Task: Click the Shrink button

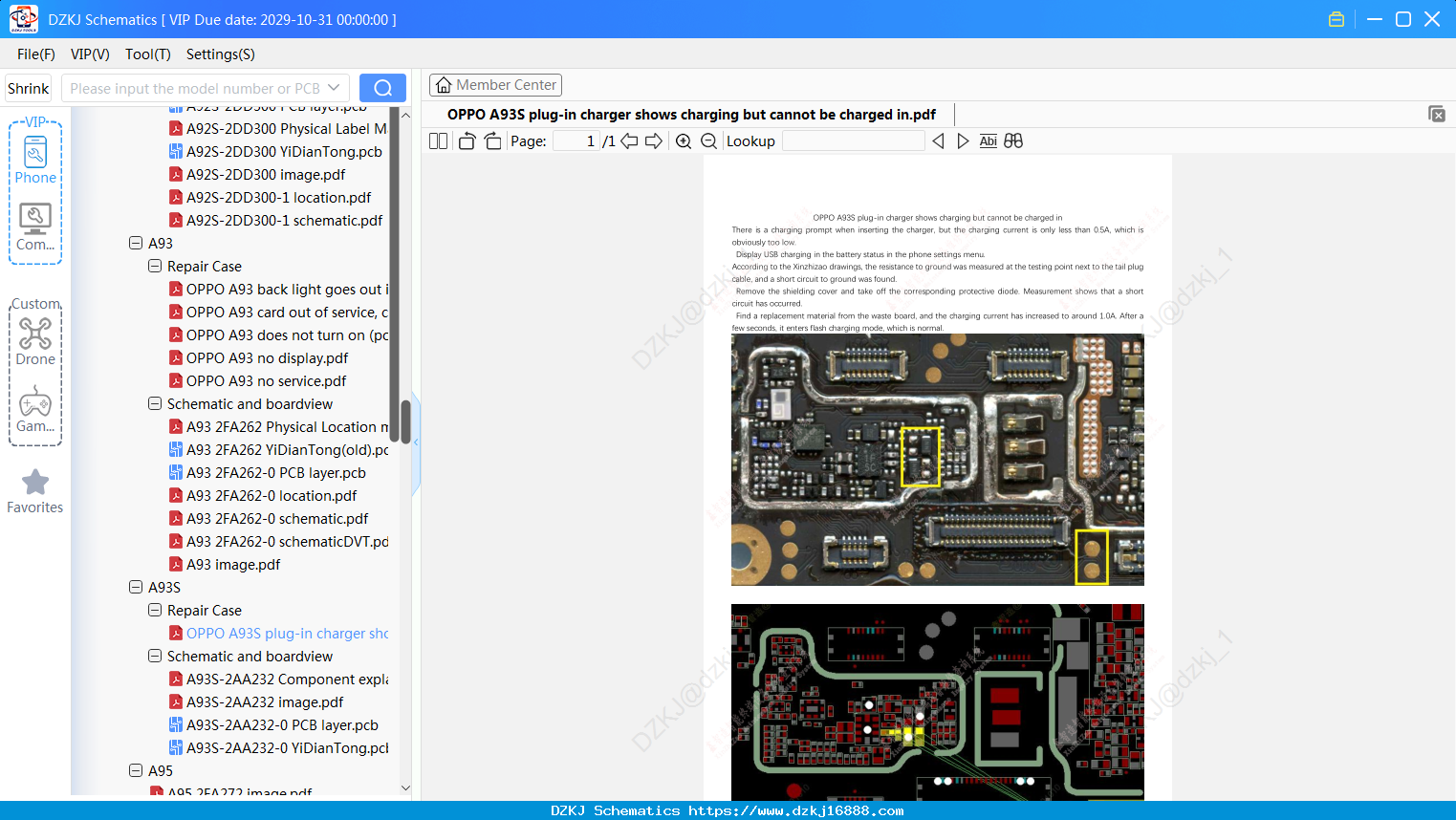Action: pyautogui.click(x=28, y=88)
